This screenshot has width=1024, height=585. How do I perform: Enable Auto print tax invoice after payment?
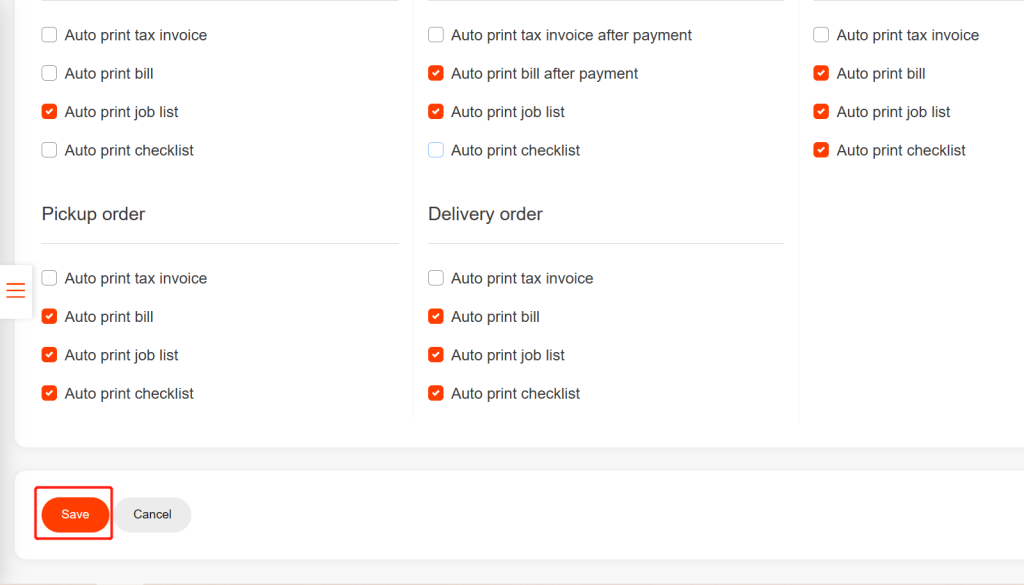point(436,35)
